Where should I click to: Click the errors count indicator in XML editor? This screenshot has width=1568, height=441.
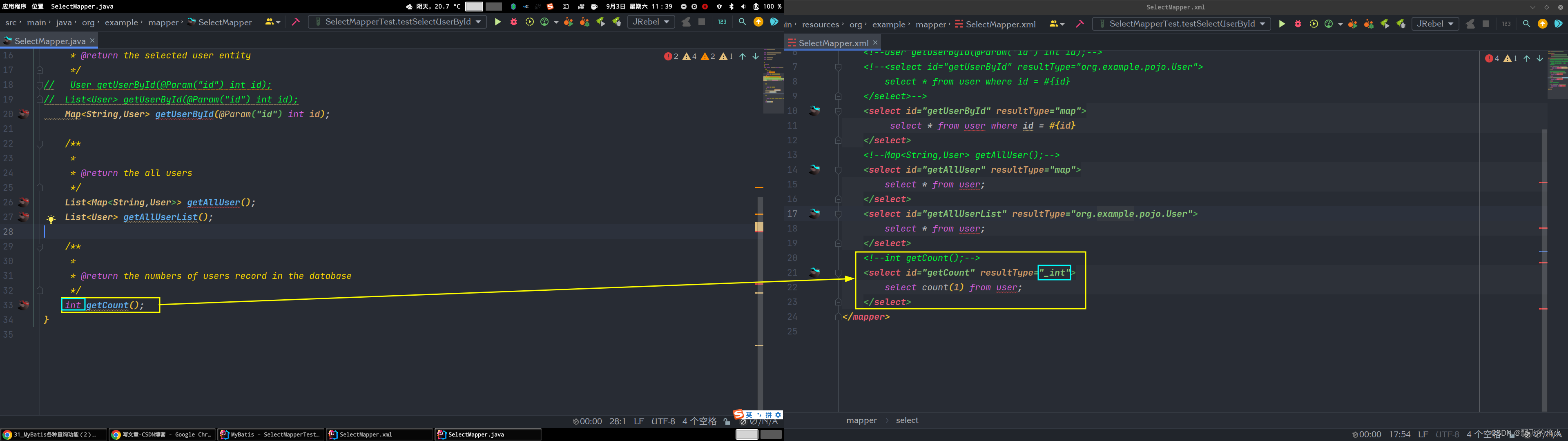click(1492, 58)
